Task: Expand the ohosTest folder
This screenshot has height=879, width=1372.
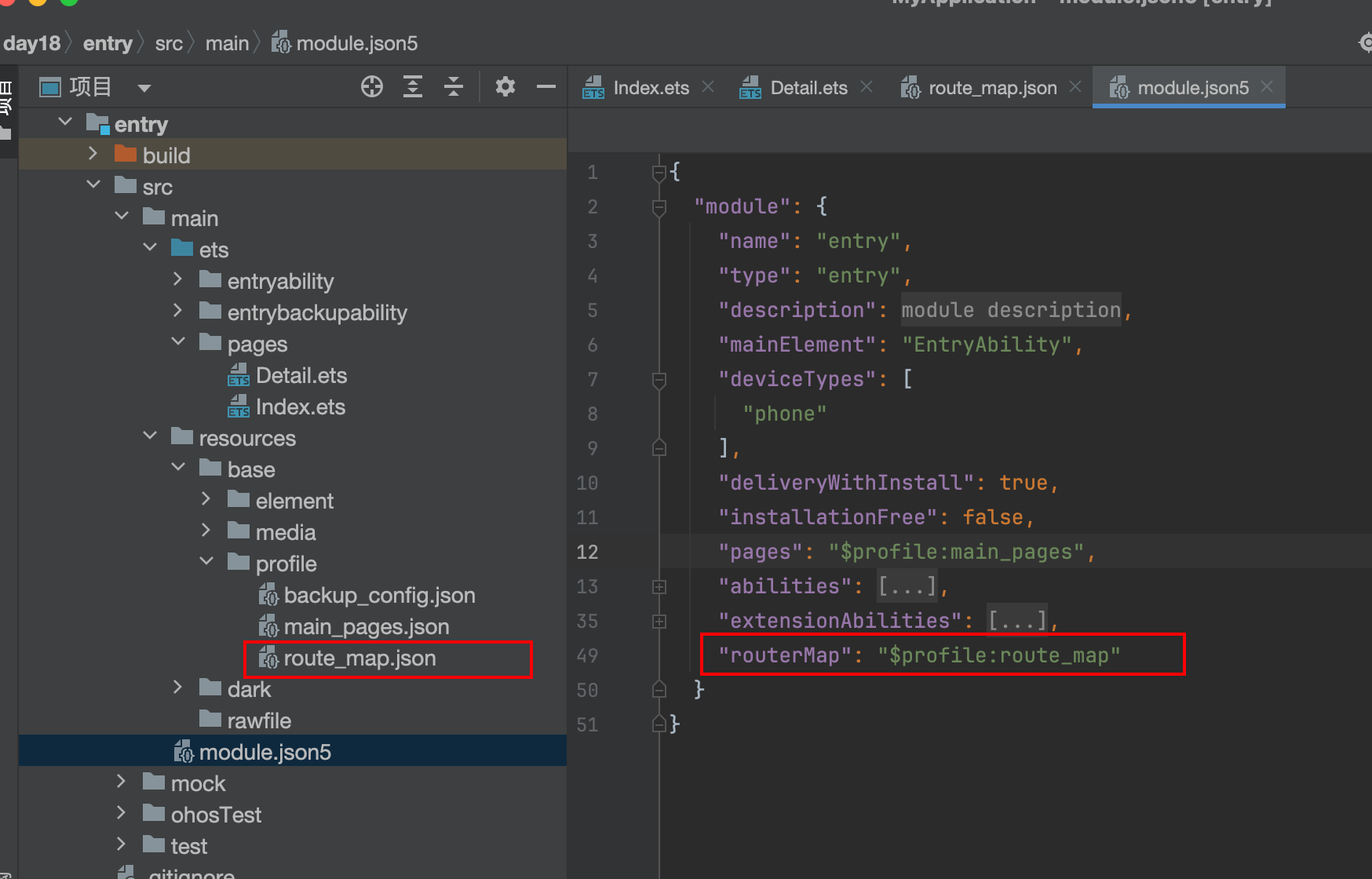Action: coord(122,812)
